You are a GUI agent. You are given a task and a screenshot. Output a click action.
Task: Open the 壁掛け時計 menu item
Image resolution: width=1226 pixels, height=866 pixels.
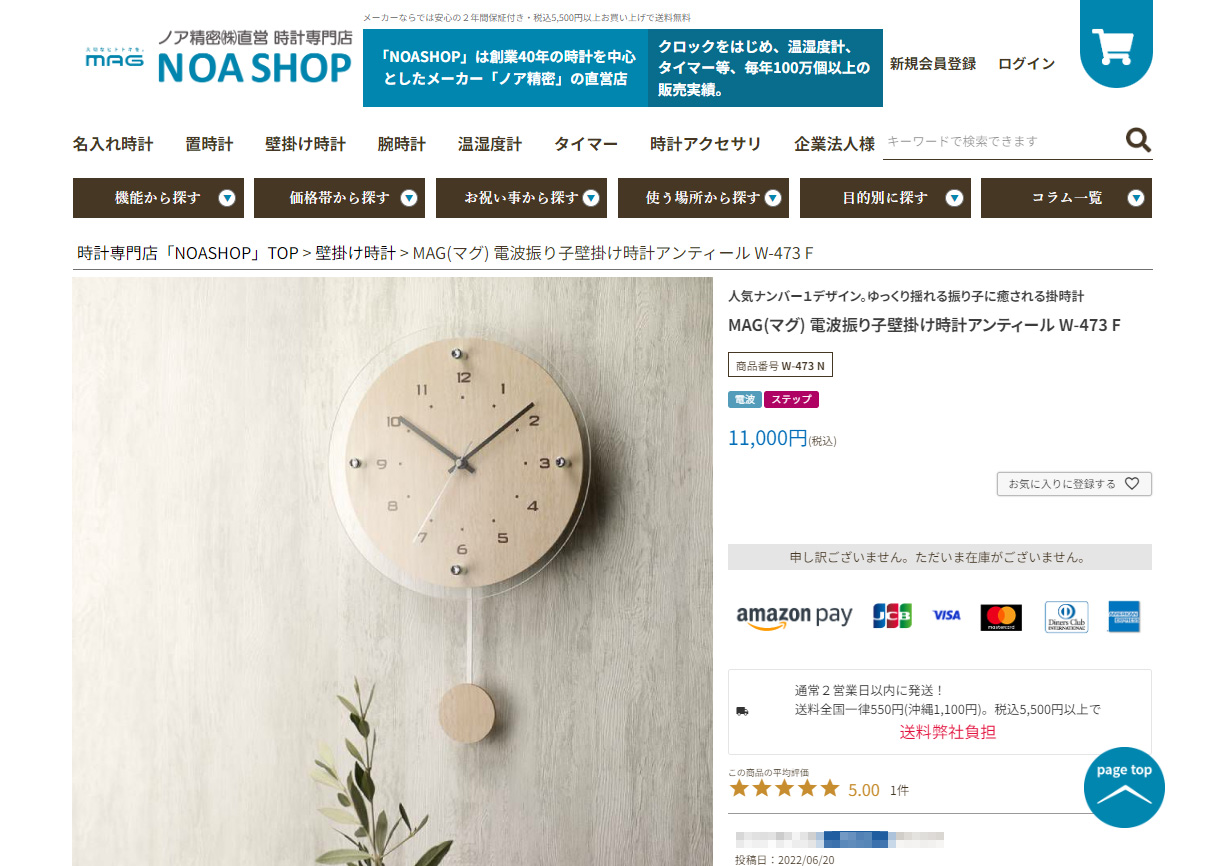[305, 144]
